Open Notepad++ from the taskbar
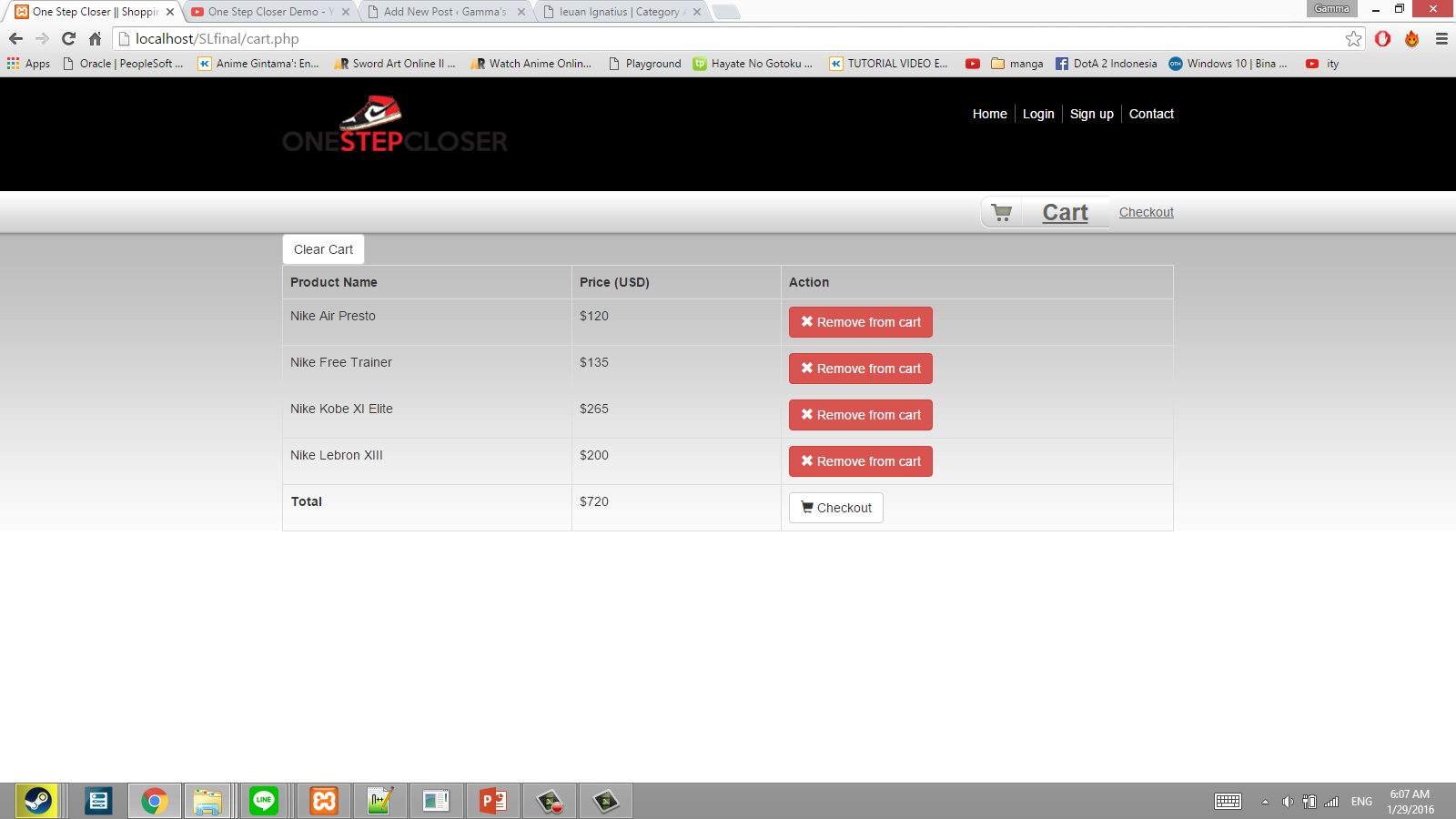The image size is (1456, 819). click(379, 801)
